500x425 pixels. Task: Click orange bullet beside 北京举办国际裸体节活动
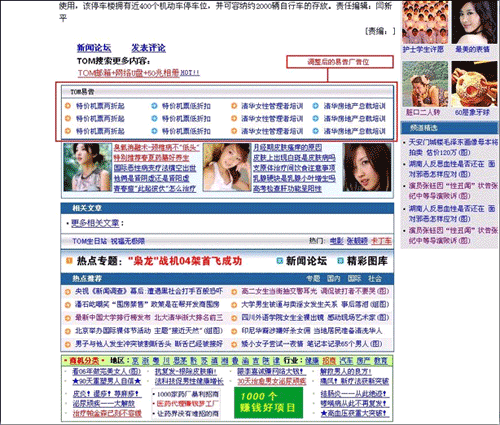tap(68, 331)
